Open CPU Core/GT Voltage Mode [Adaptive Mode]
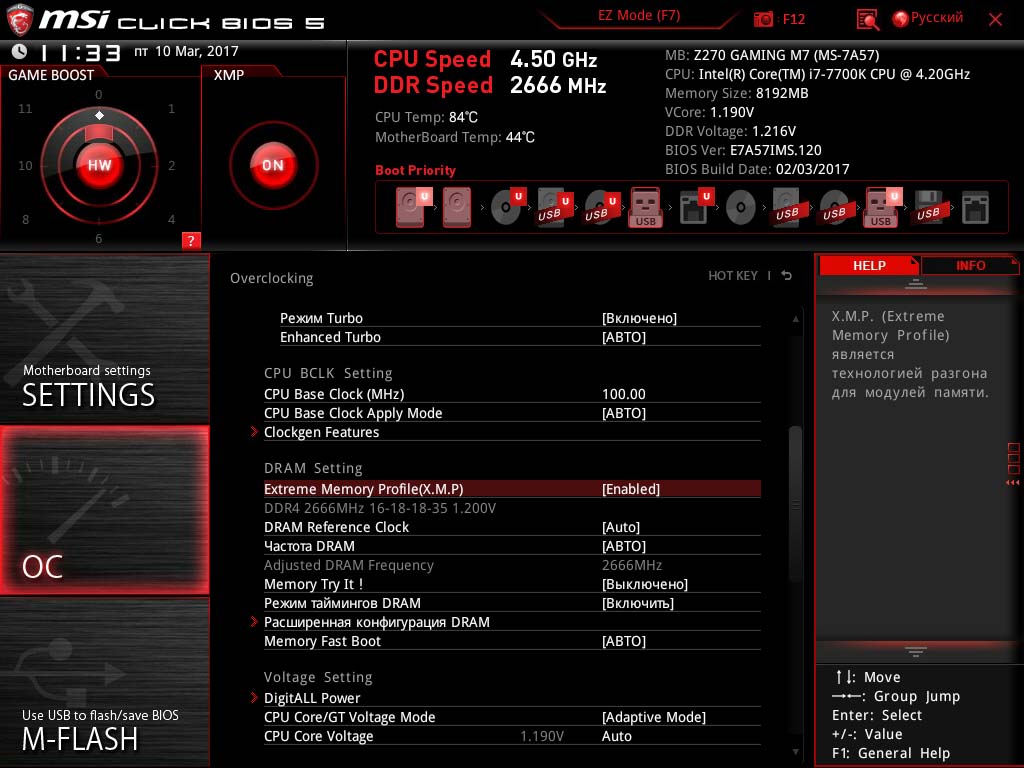The width and height of the screenshot is (1024, 768). pyautogui.click(x=653, y=717)
